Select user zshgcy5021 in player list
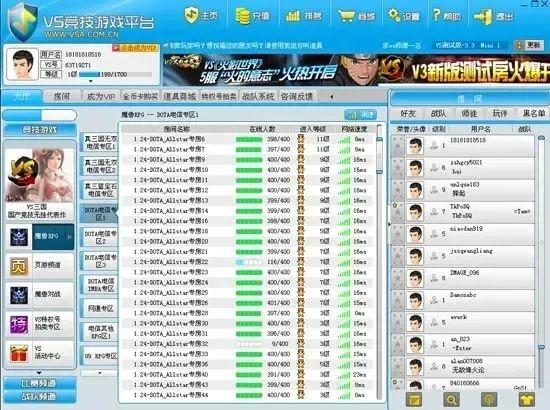550x410 pixels. click(463, 168)
